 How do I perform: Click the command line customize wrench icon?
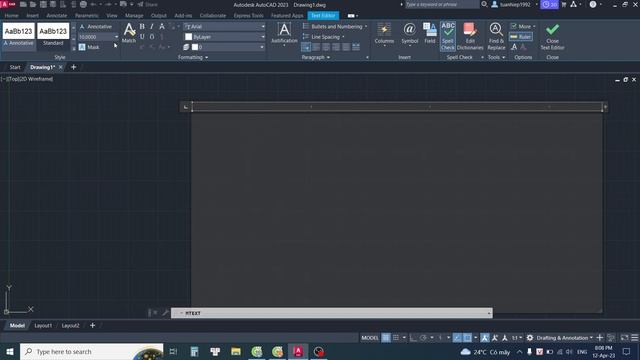click(x=165, y=313)
